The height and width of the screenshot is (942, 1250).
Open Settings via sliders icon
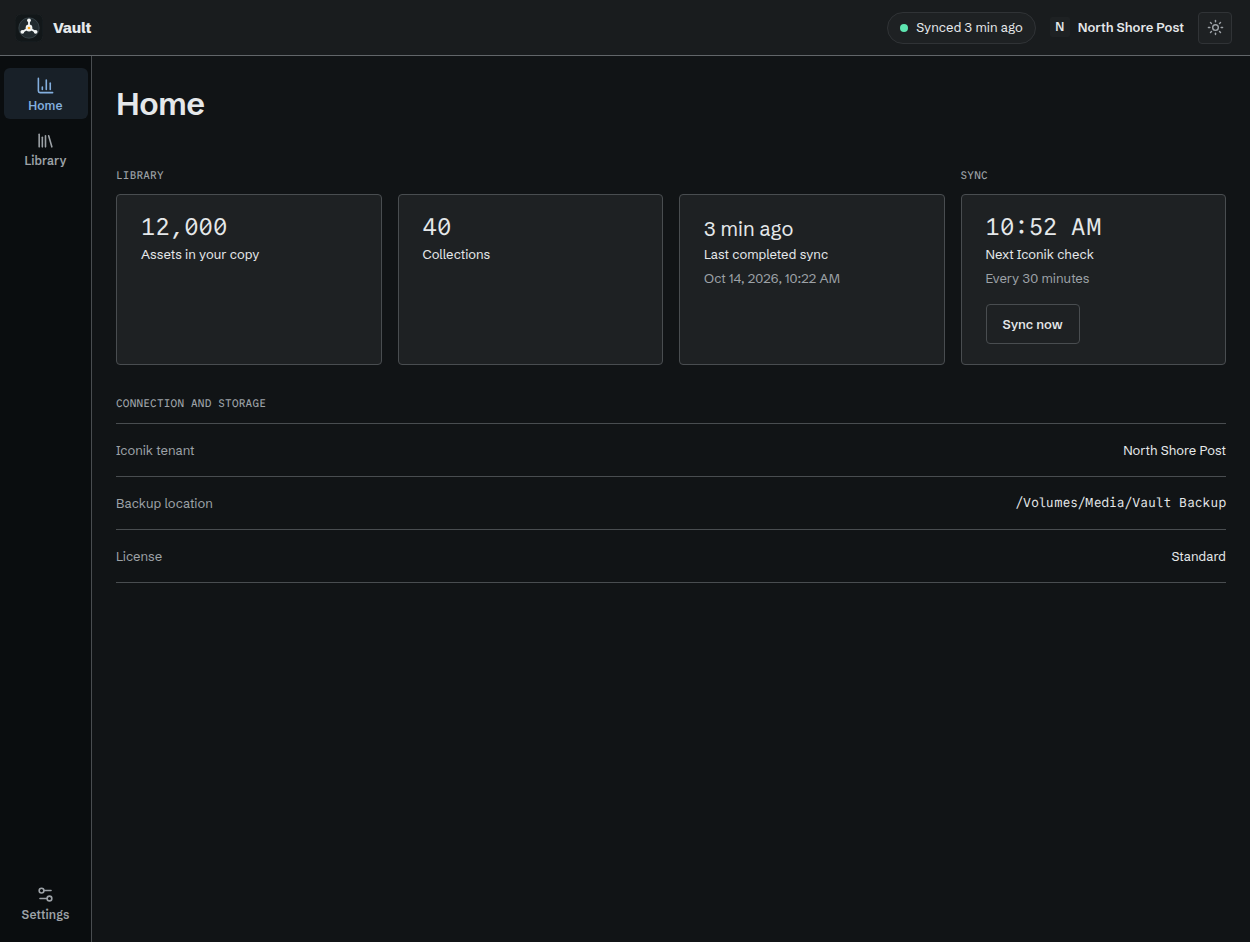coord(45,894)
